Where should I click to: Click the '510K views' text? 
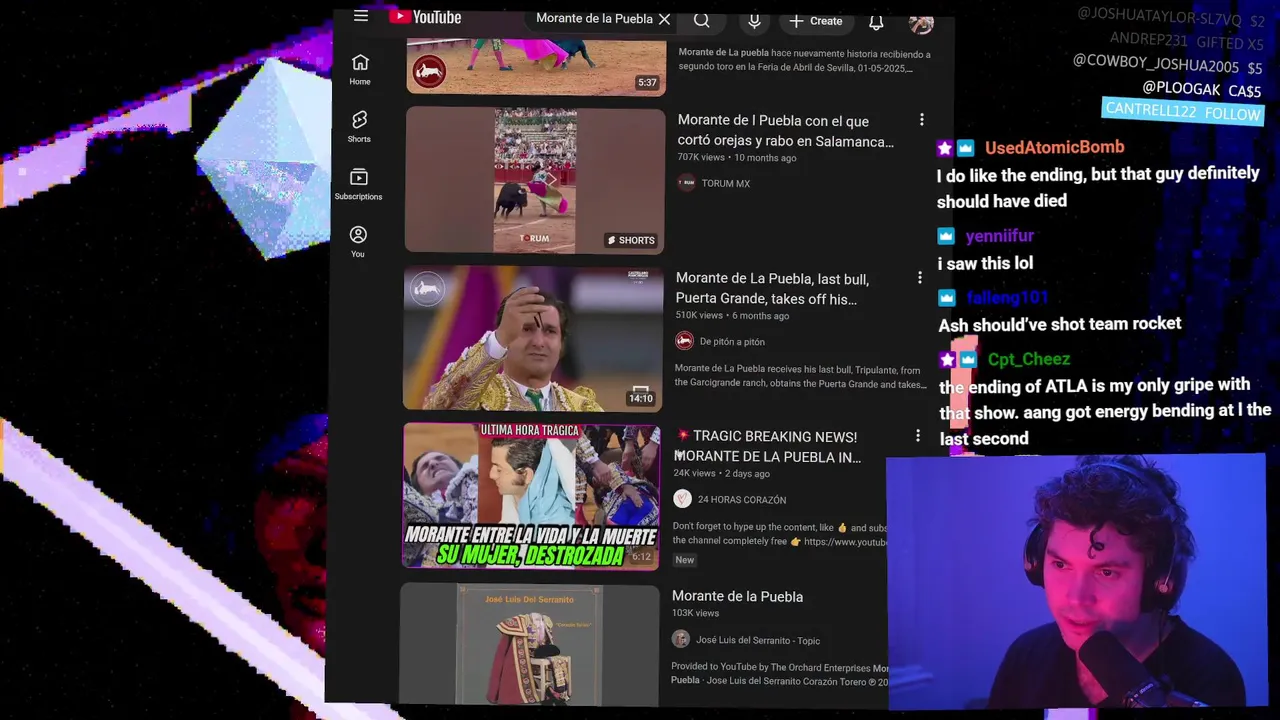(x=699, y=316)
